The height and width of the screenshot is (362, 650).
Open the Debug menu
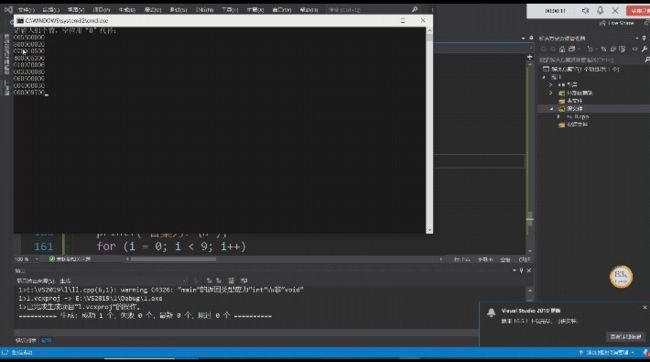pyautogui.click(x=178, y=10)
